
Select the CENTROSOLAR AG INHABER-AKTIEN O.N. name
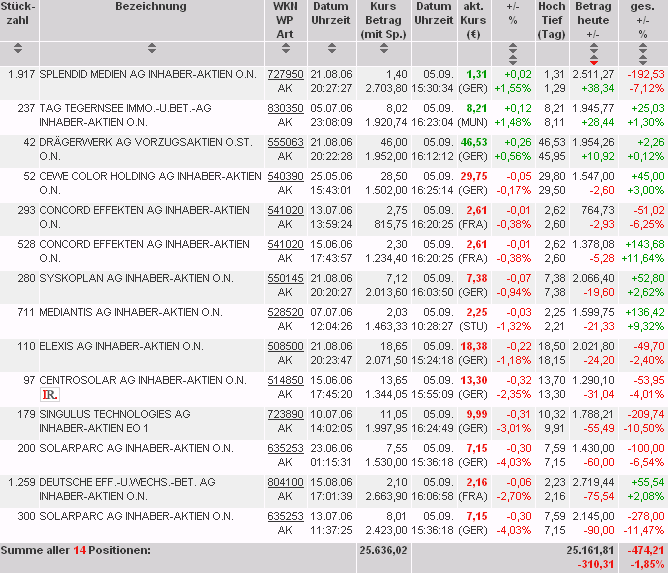pos(143,380)
